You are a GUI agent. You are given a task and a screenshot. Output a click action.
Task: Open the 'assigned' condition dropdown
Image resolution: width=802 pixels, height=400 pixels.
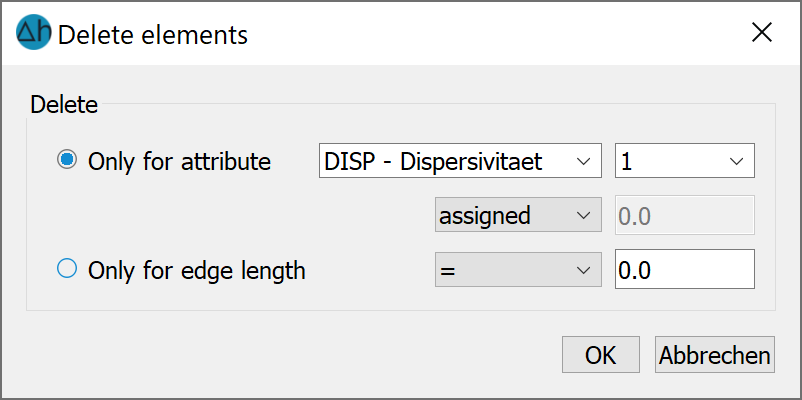pyautogui.click(x=518, y=215)
